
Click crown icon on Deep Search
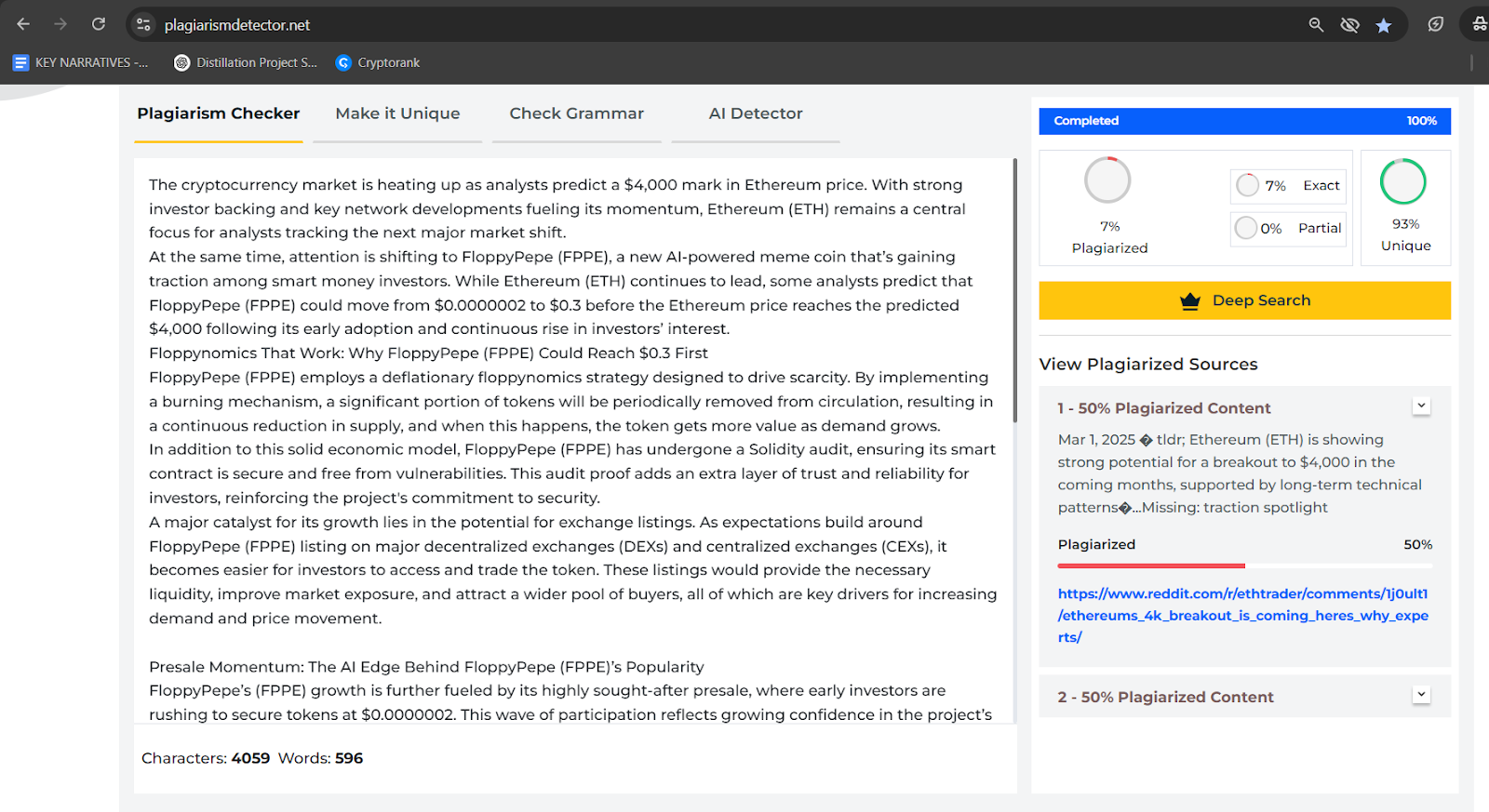(1190, 300)
